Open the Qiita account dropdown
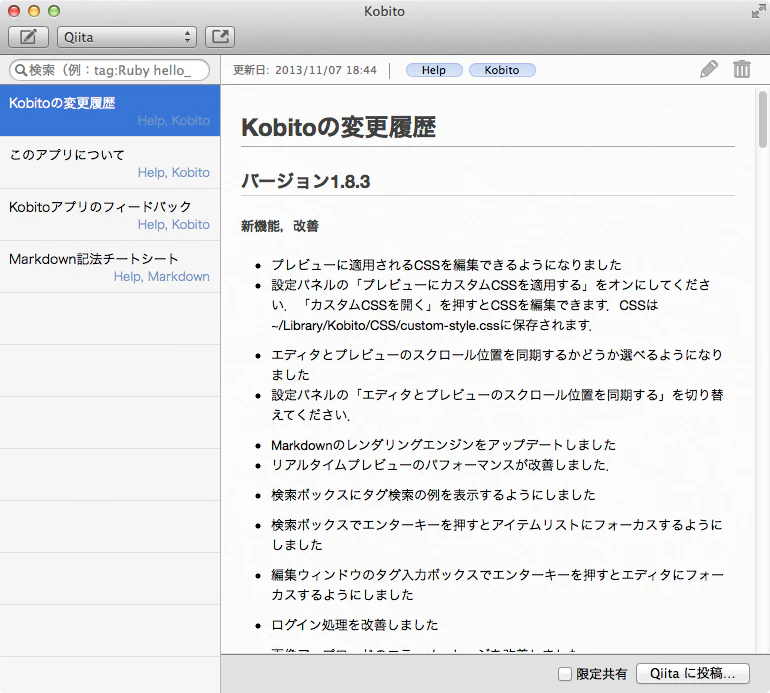The height and width of the screenshot is (693, 770). pyautogui.click(x=127, y=37)
